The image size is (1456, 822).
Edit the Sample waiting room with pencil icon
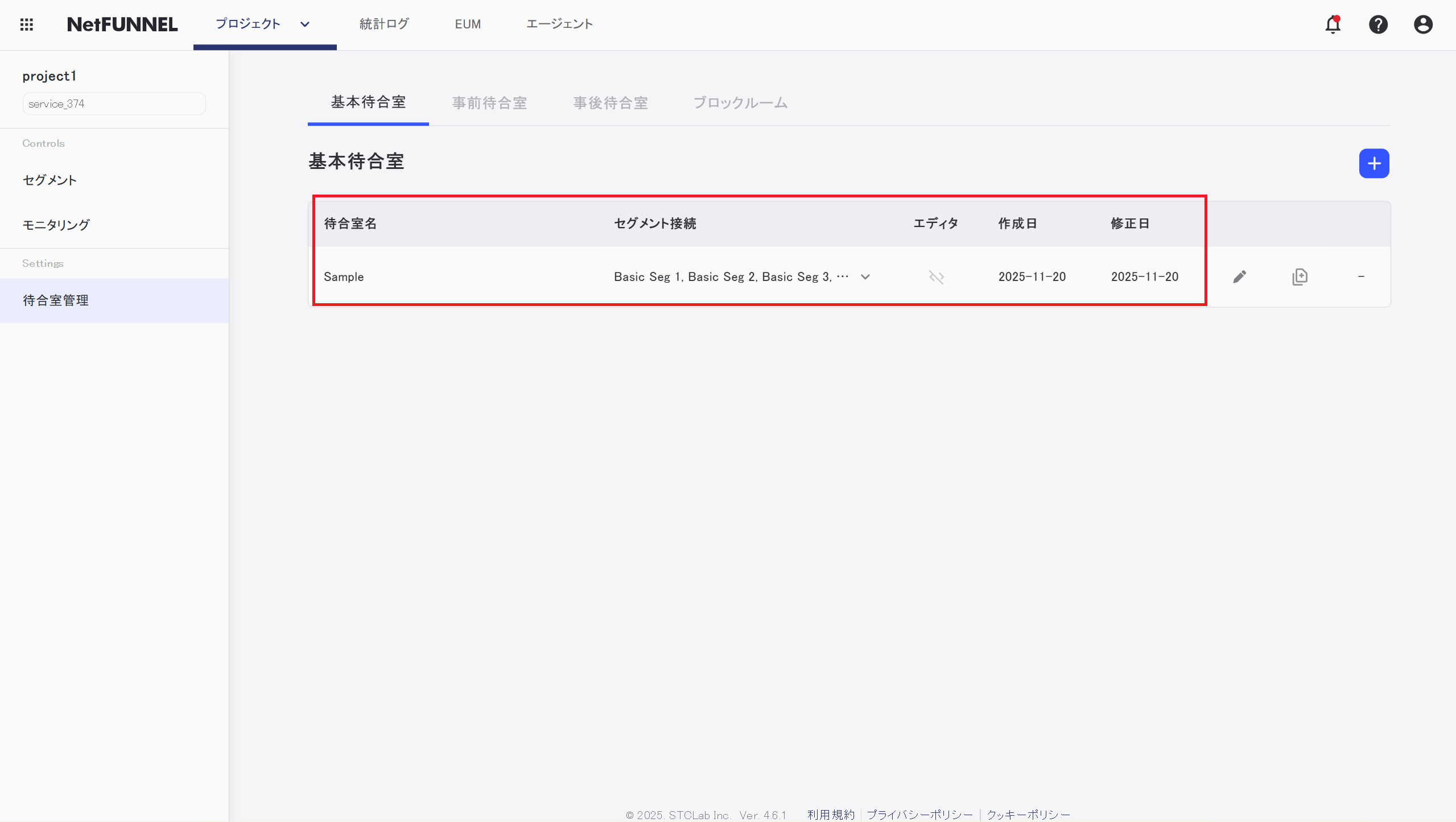coord(1240,276)
